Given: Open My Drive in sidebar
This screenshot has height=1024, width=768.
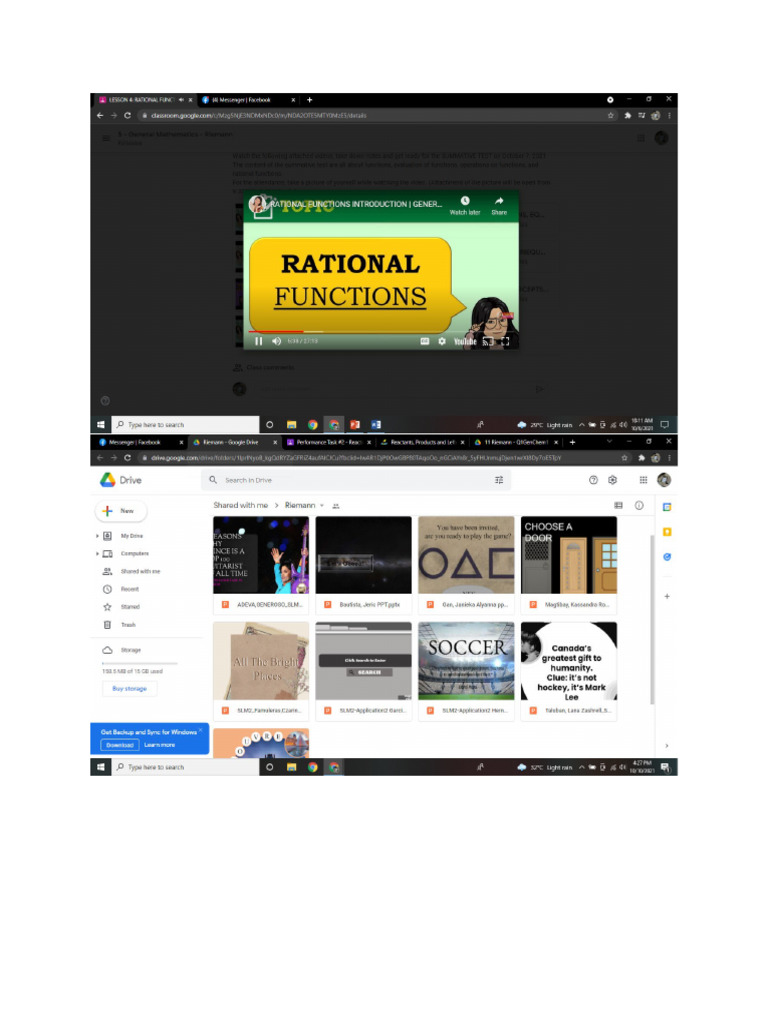Looking at the screenshot, I should [131, 536].
